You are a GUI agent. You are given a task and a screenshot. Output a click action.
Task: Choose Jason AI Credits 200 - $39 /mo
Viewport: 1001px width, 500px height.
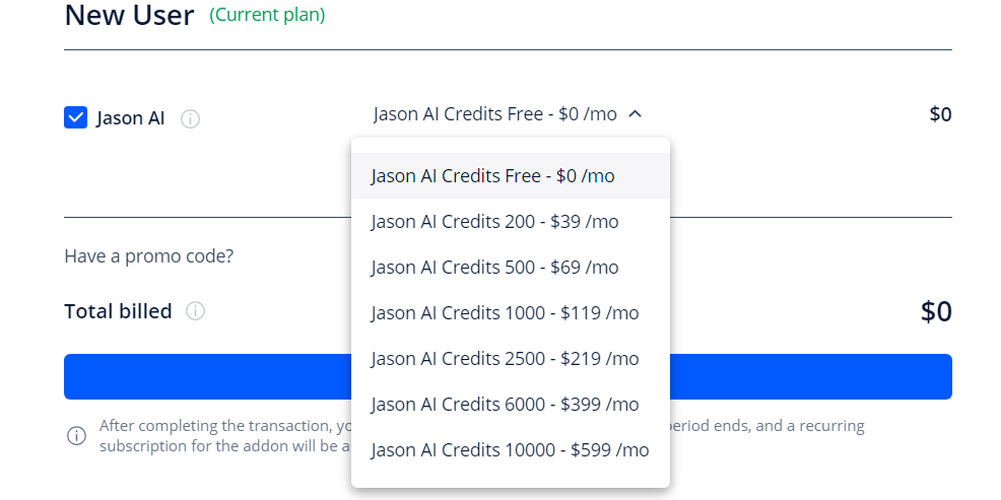click(494, 222)
